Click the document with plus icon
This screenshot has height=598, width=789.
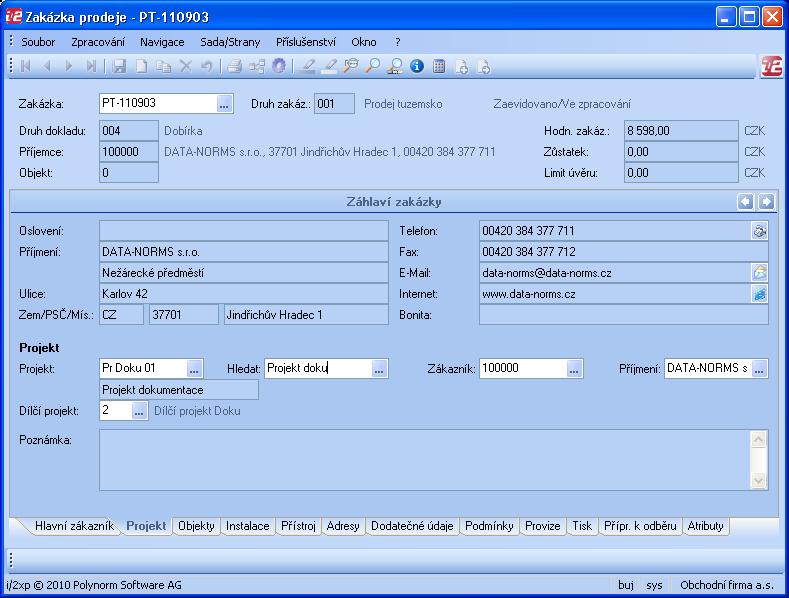point(461,66)
